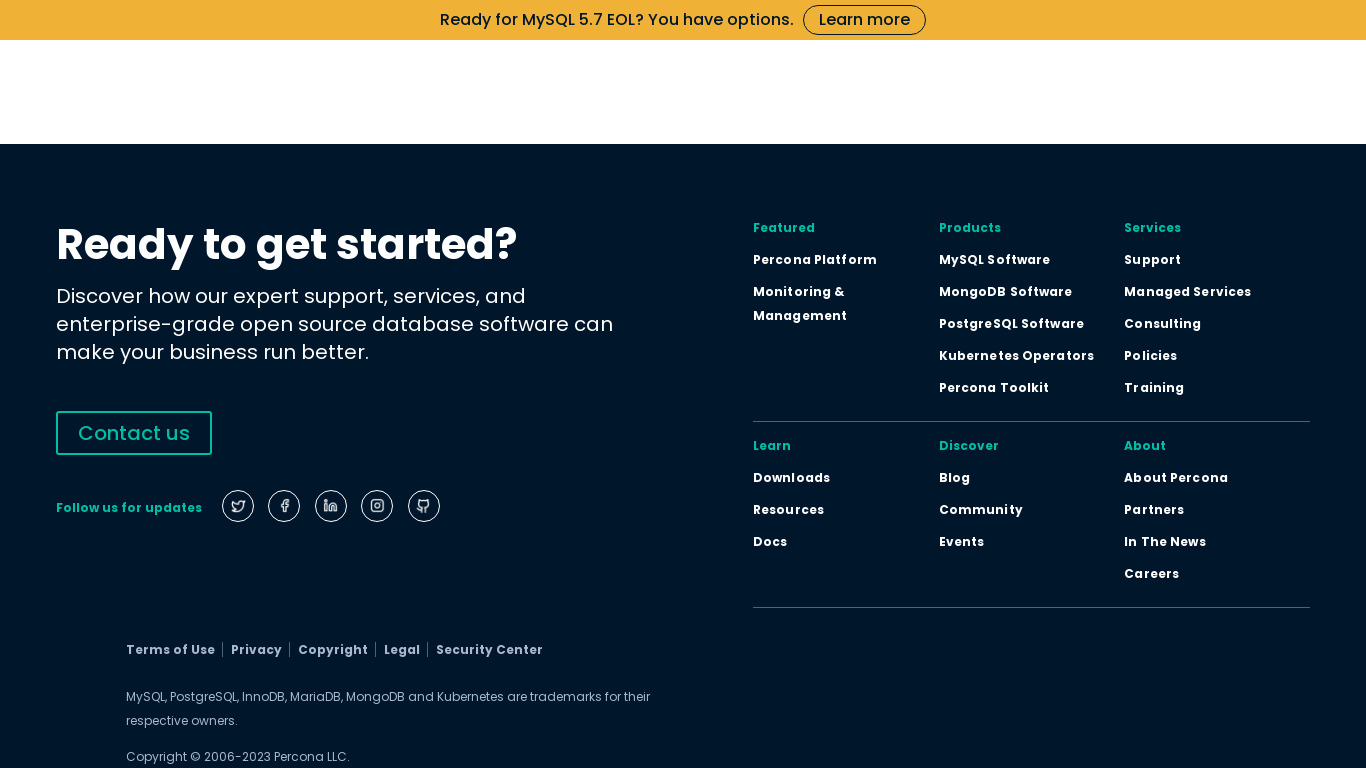Screen dimensions: 1366x768
Task: Open Terms of Use link
Action: pos(170,650)
